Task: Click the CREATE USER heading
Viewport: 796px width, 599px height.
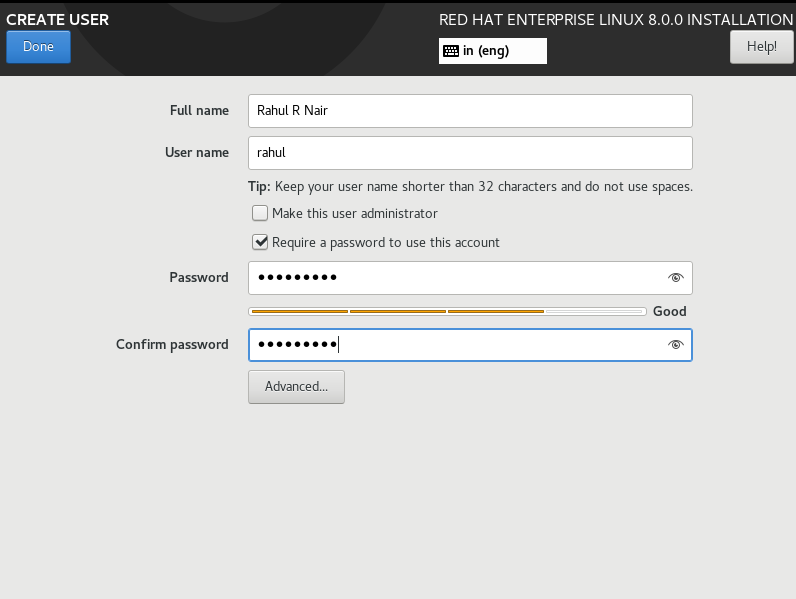Action: (x=57, y=19)
